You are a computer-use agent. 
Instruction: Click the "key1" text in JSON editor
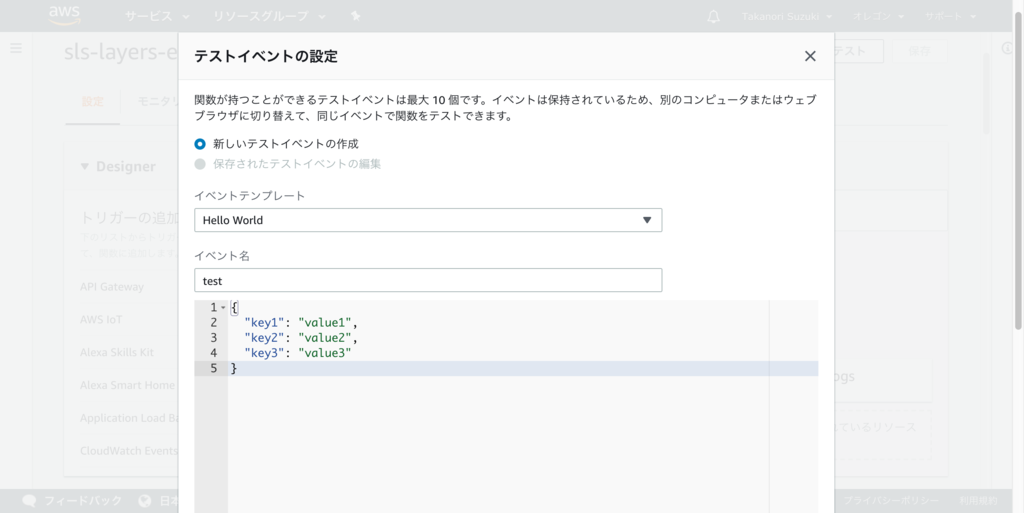[264, 322]
